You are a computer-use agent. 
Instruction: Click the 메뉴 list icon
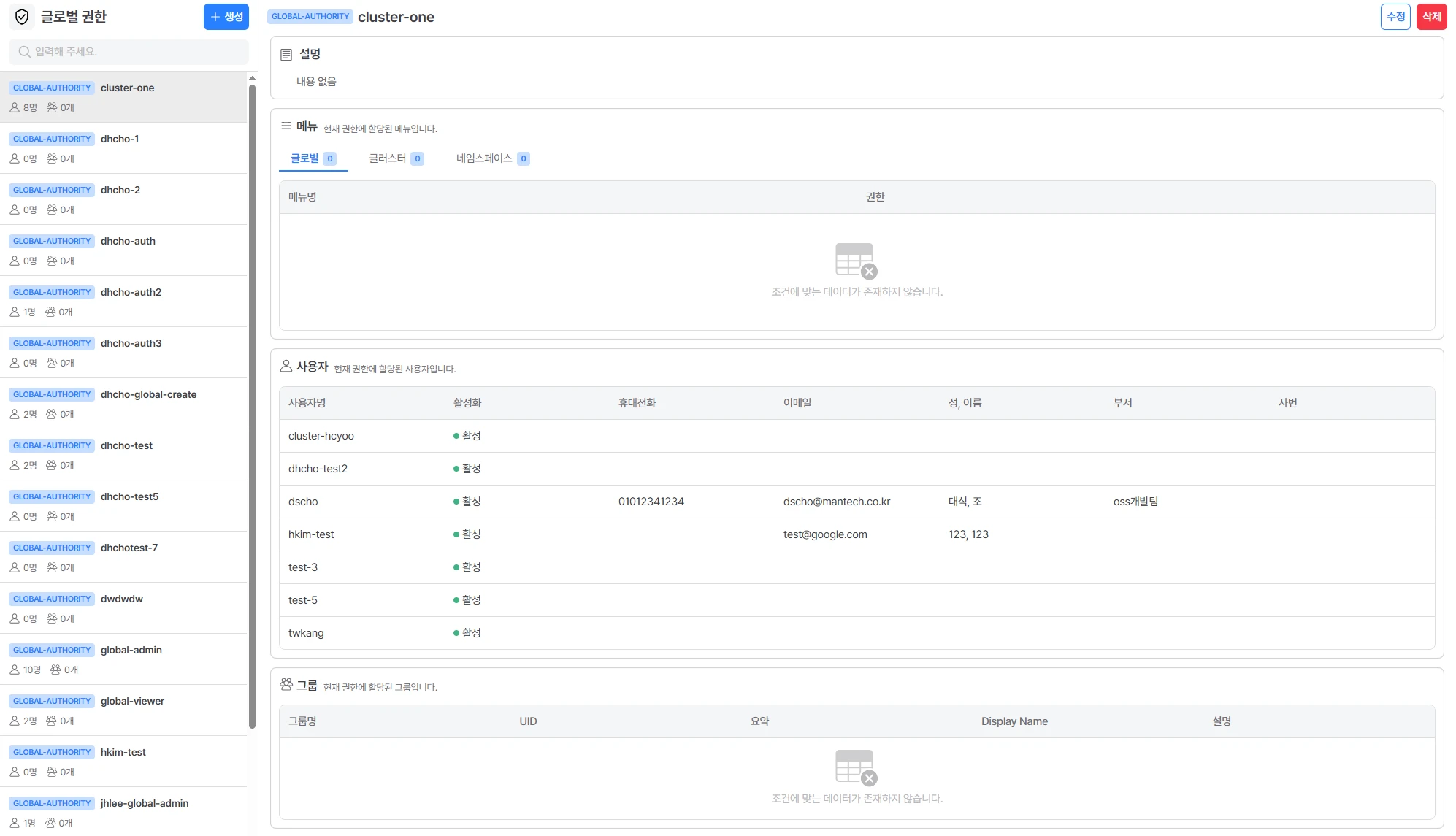(x=286, y=126)
